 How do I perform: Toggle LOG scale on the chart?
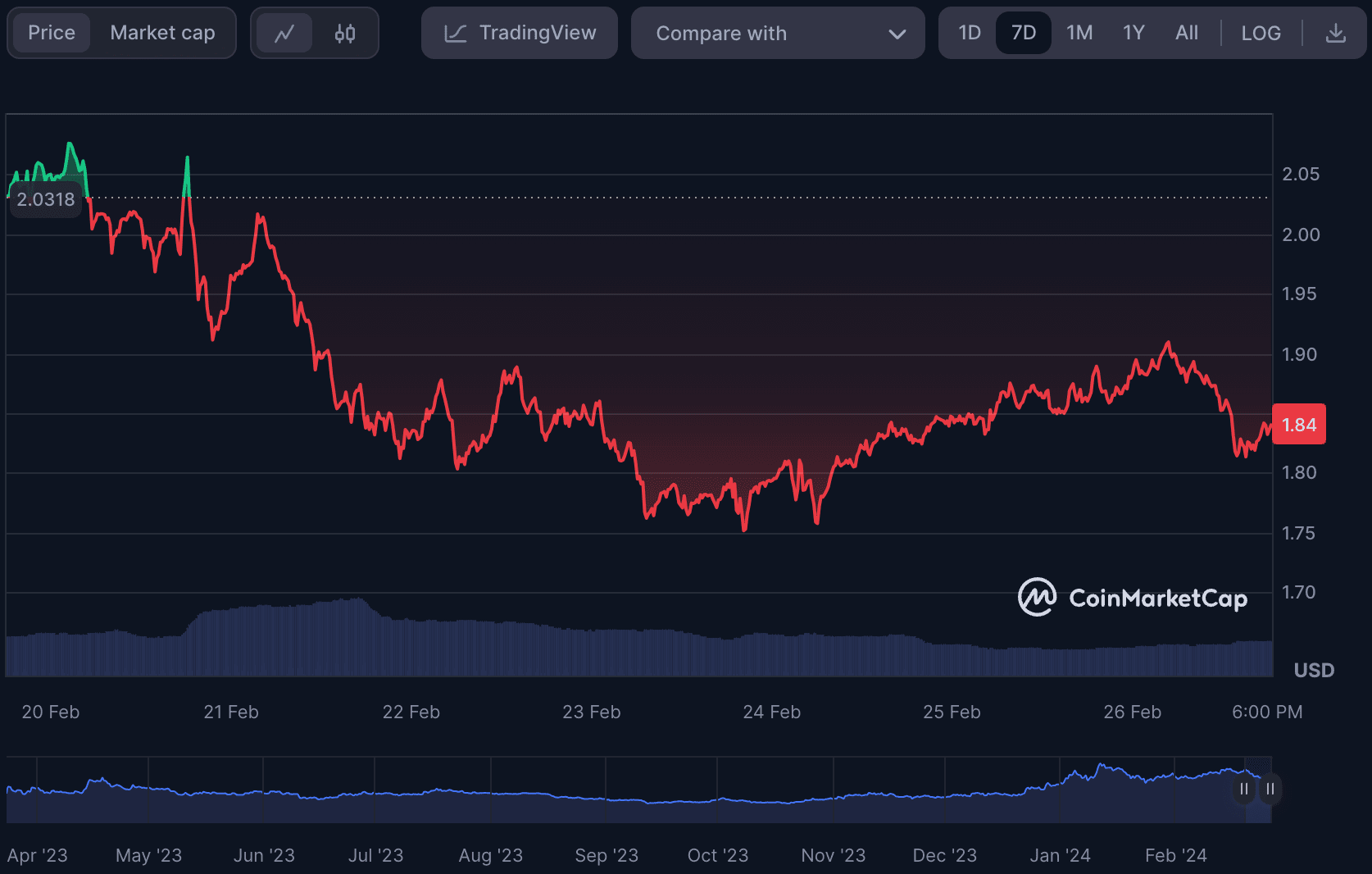tap(1261, 33)
